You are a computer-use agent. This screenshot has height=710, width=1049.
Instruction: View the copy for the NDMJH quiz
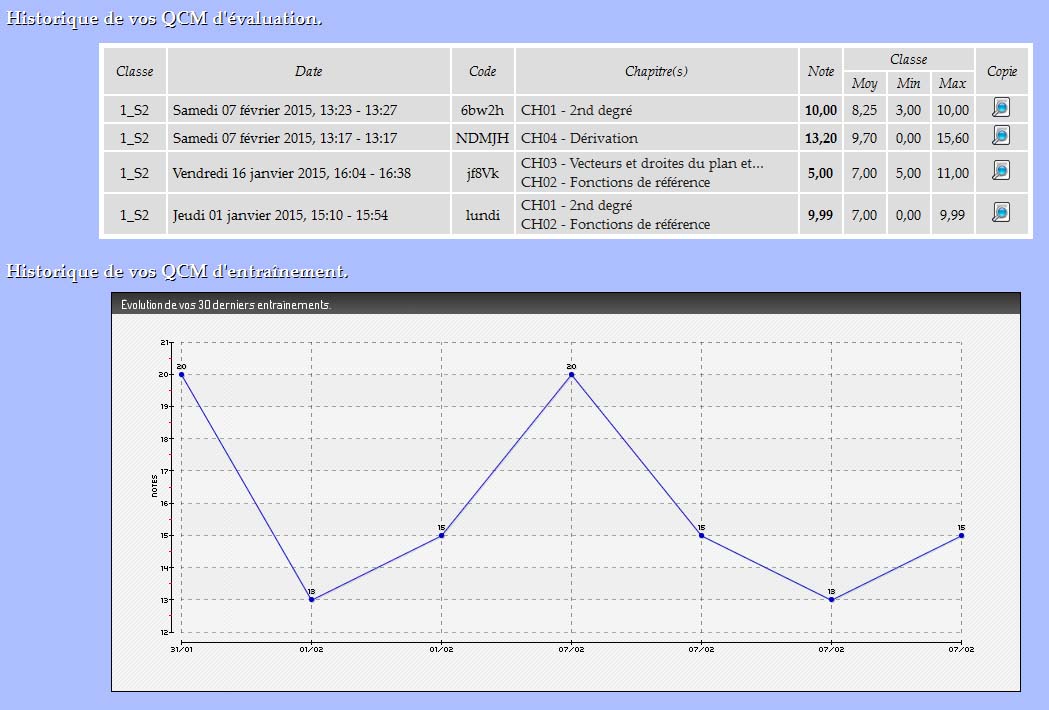(1000, 136)
